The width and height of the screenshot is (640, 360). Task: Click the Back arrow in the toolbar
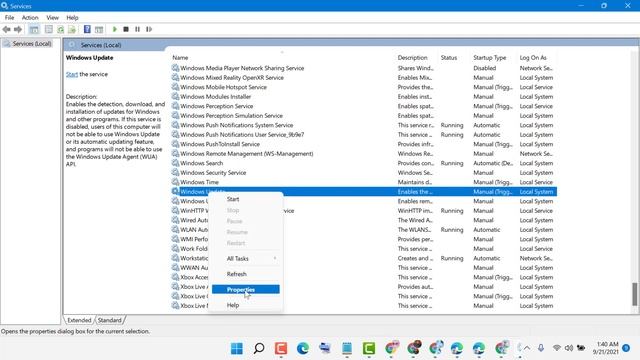(7, 29)
